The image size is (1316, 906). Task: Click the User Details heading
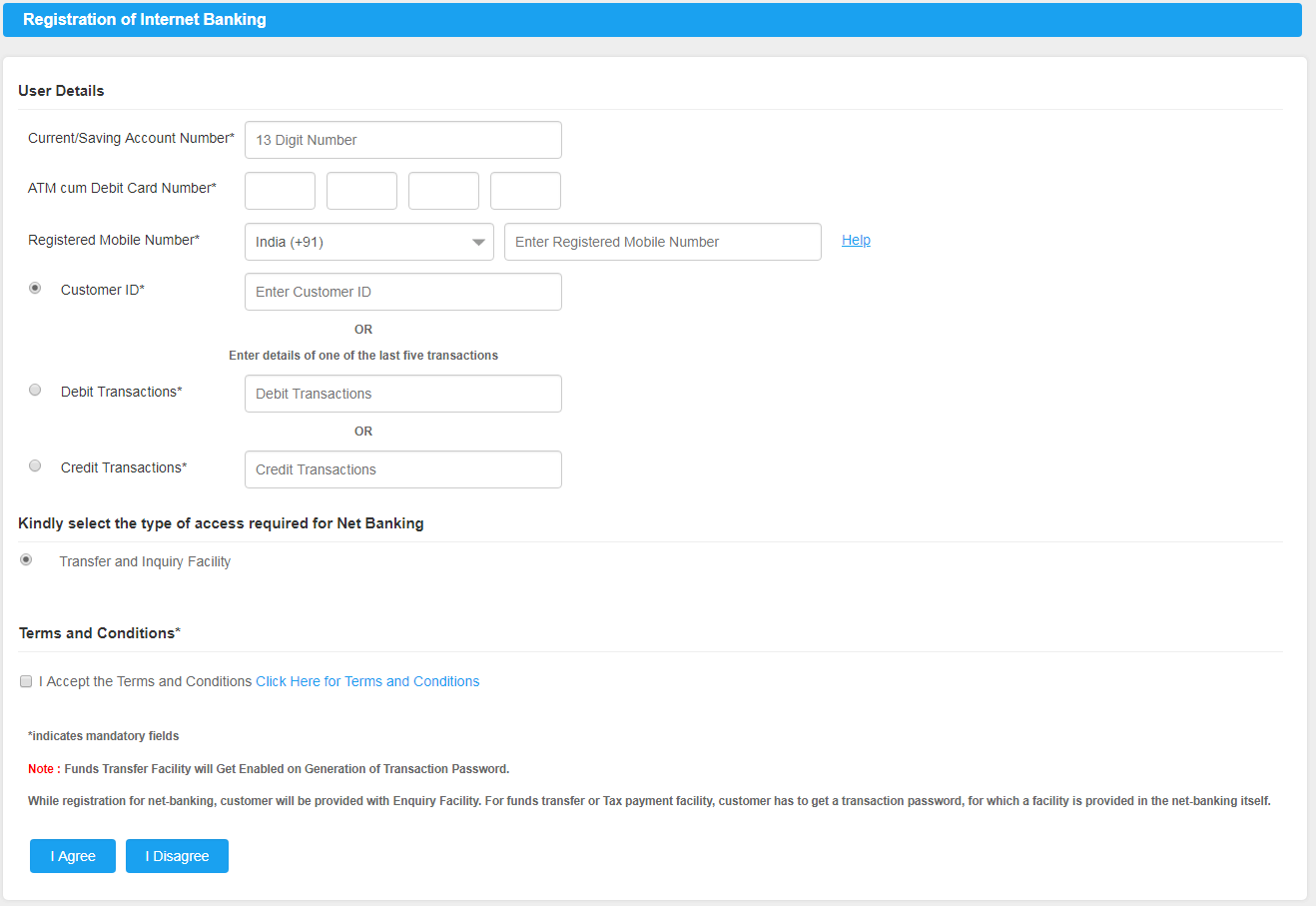pyautogui.click(x=61, y=91)
